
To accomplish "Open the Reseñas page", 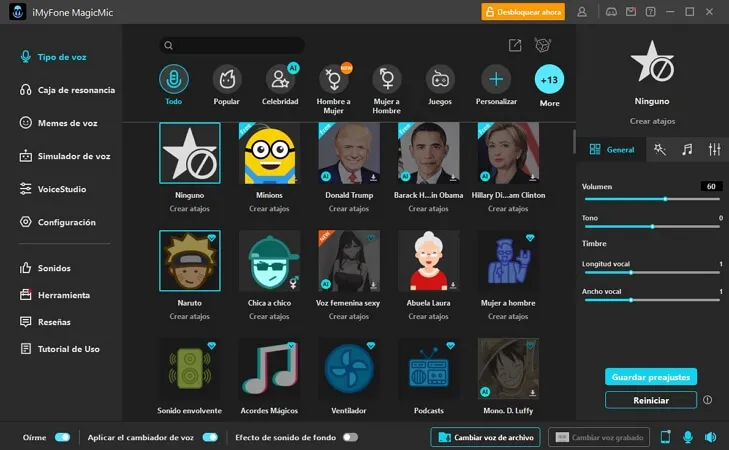I will point(45,322).
